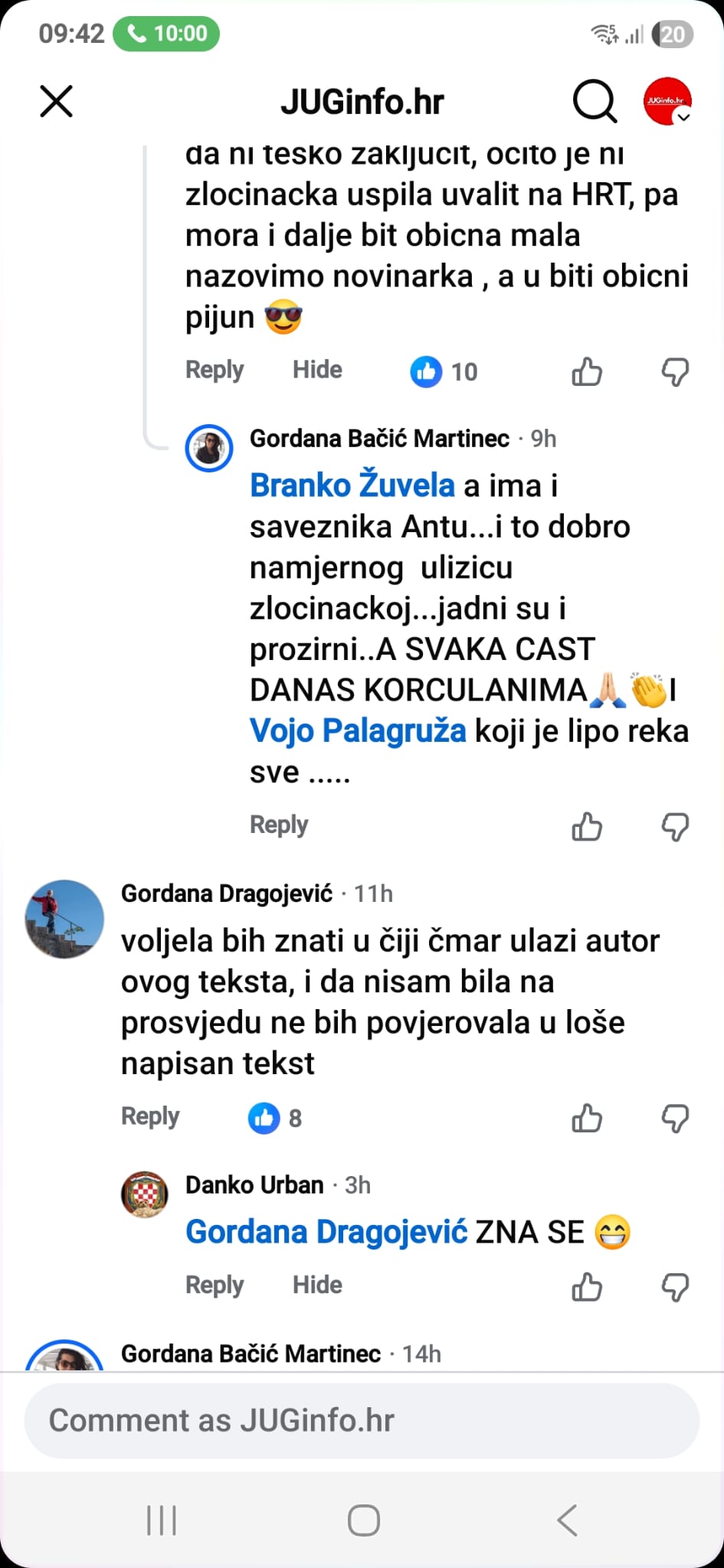Switch profile using JUGinfo.hr avatar dropdown
Screen dimensions: 724x1568
(667, 101)
